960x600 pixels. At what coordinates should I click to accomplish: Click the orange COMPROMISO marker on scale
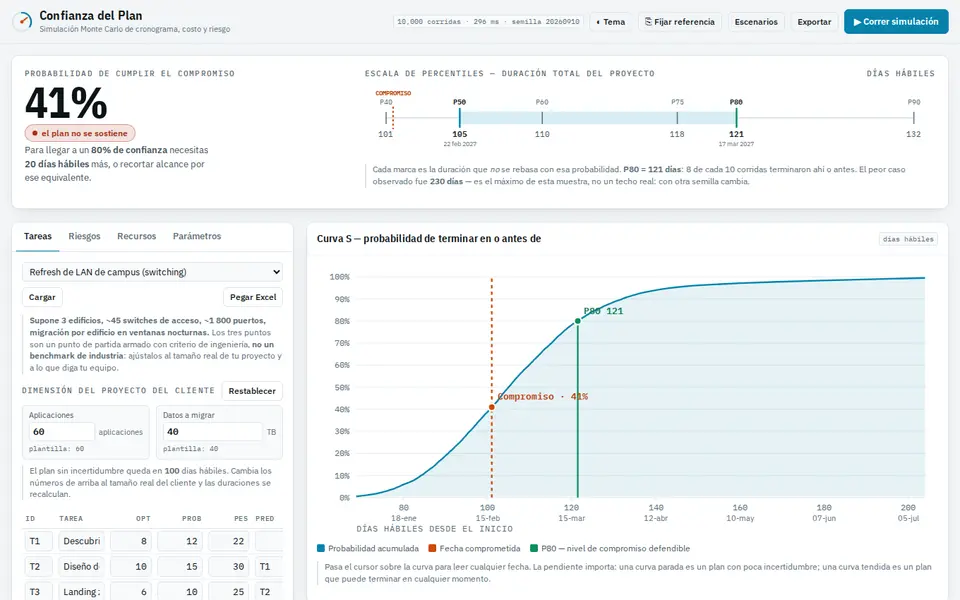click(393, 116)
